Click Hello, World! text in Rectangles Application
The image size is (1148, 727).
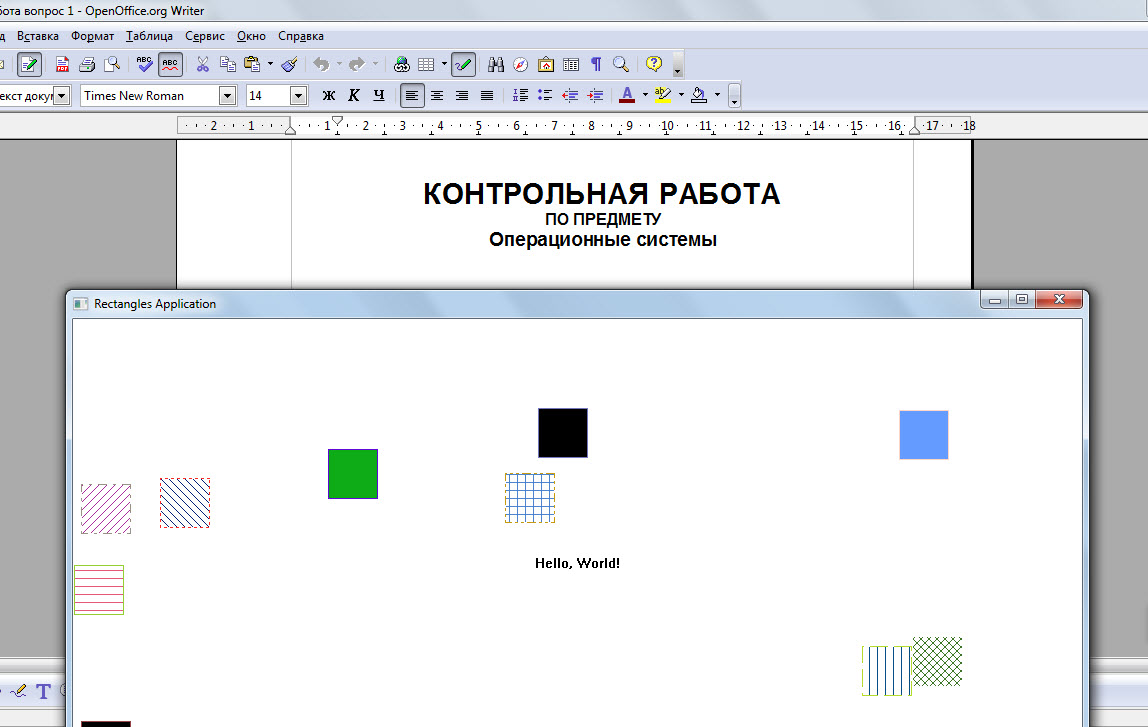tap(577, 563)
